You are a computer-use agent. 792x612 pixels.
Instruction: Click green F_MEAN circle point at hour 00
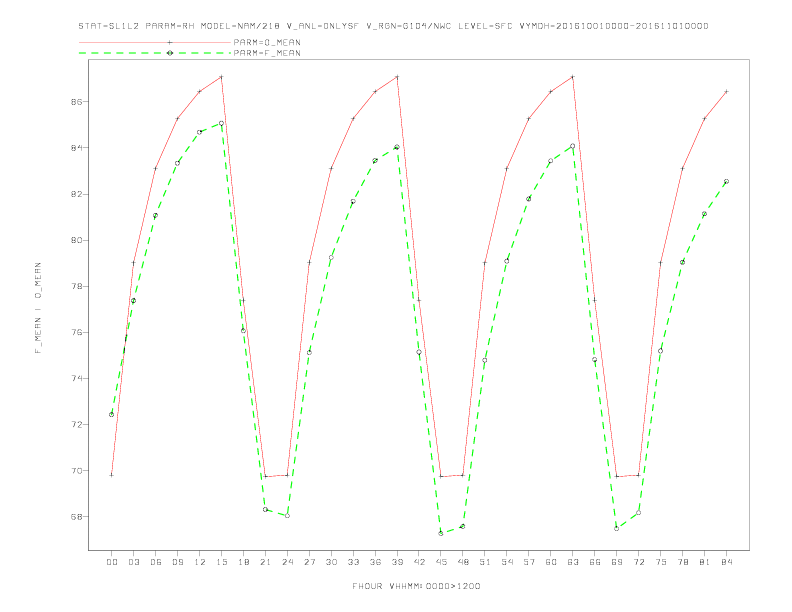[112, 415]
